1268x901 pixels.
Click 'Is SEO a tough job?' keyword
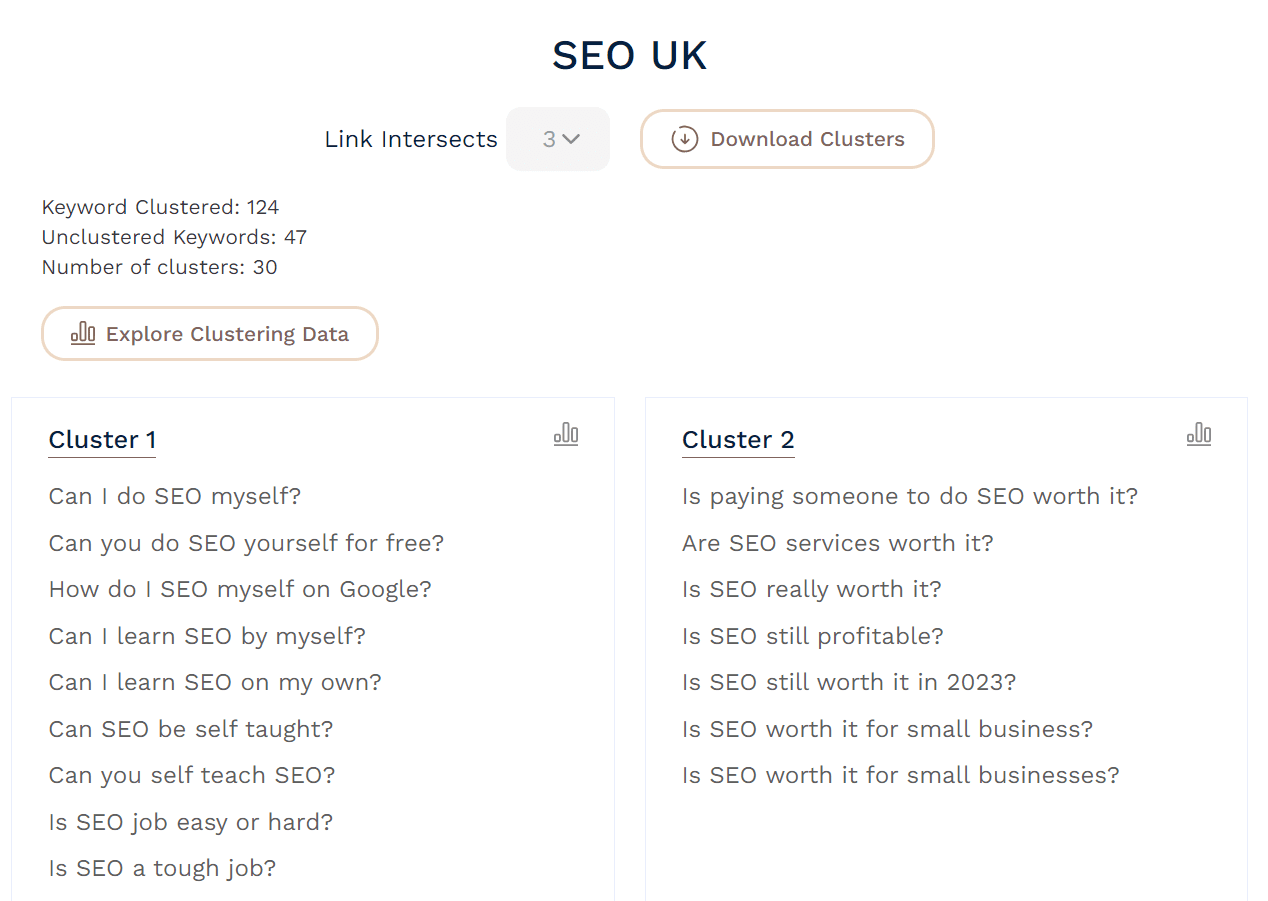point(162,868)
